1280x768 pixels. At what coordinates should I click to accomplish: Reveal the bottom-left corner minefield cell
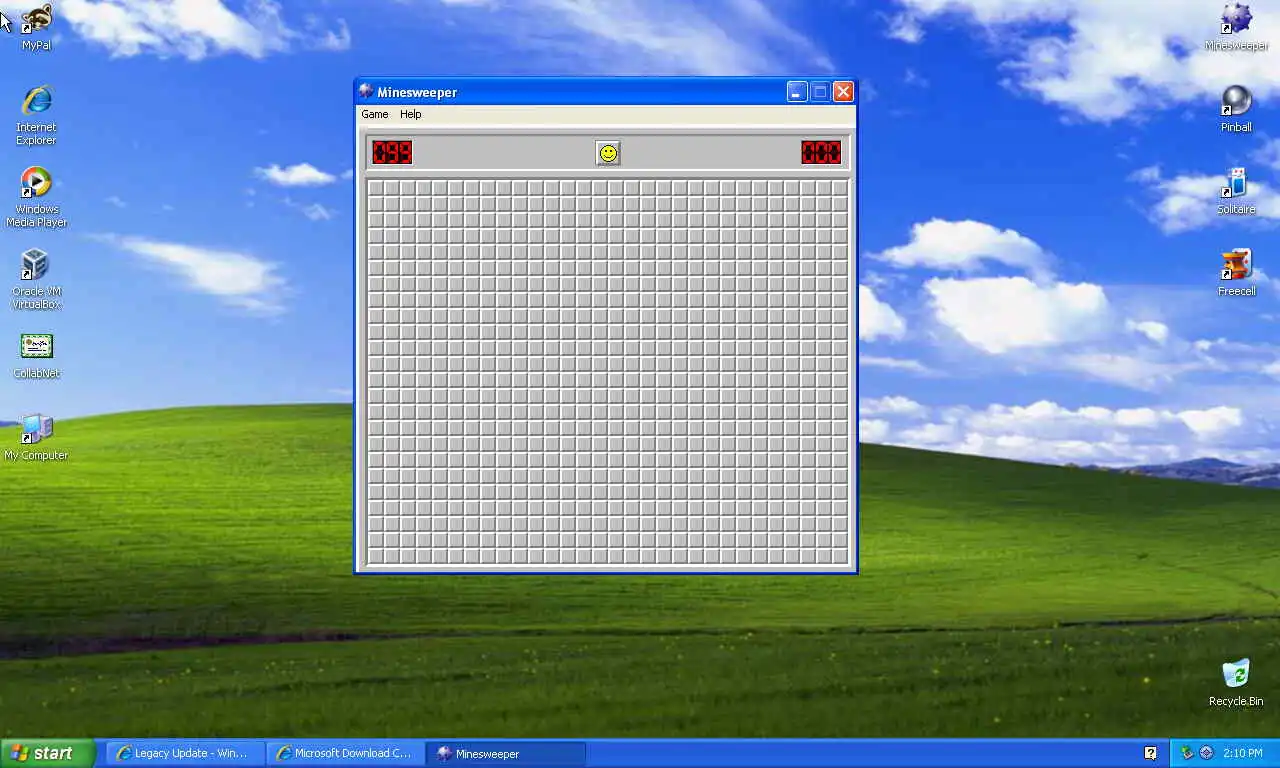pos(376,557)
